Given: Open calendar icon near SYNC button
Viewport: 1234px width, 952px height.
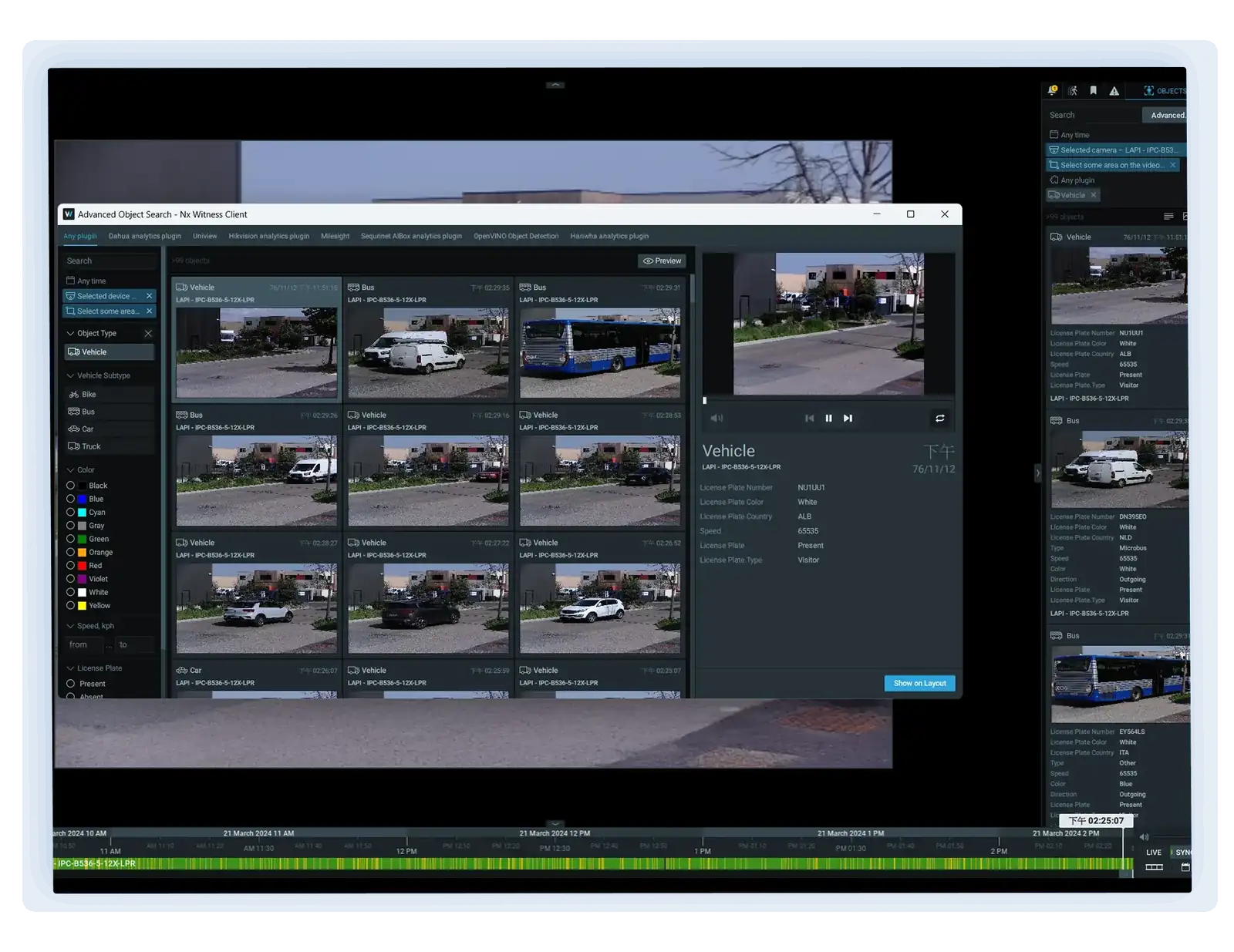Looking at the screenshot, I should [1185, 867].
